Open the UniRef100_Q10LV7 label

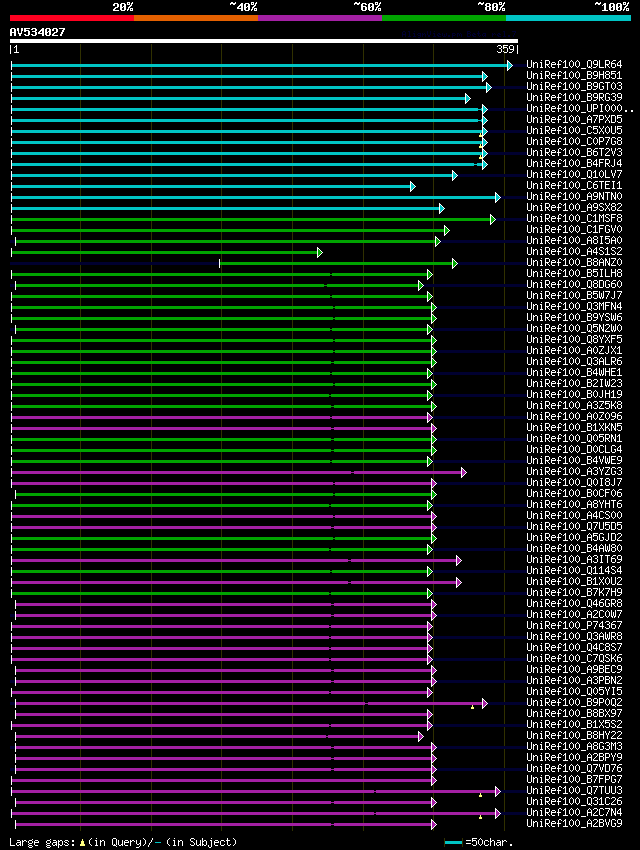[574, 175]
